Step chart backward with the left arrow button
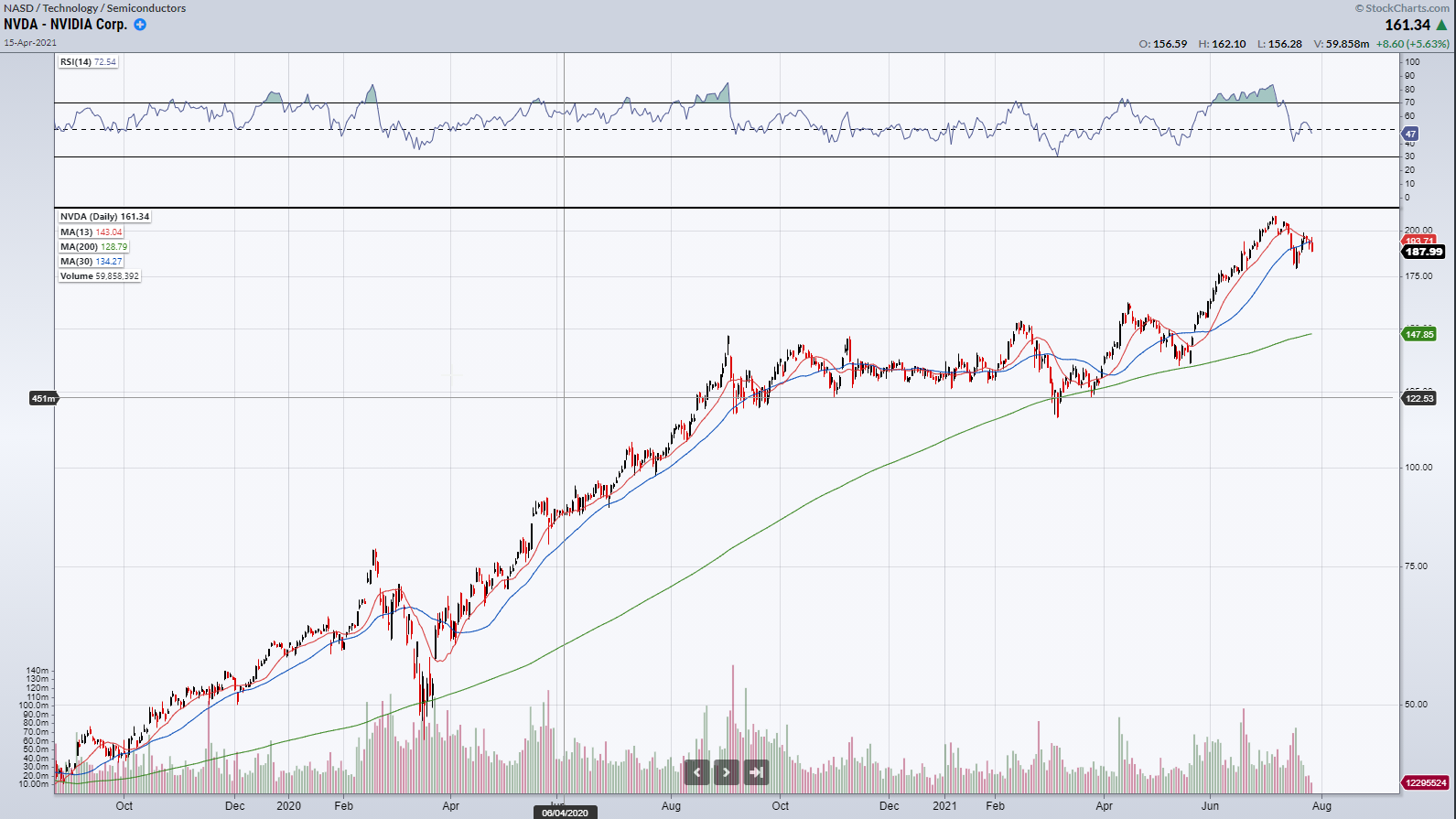 pos(697,772)
